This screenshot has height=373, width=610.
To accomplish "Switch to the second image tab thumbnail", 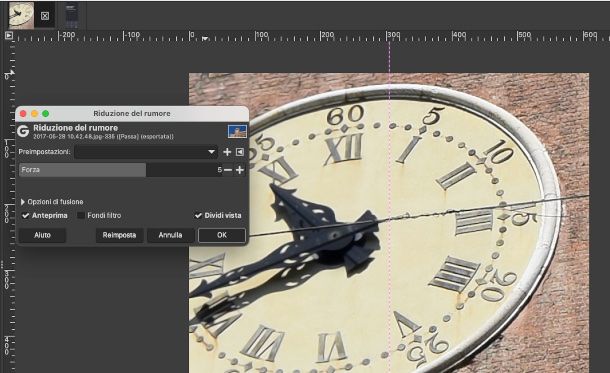I will [72, 15].
